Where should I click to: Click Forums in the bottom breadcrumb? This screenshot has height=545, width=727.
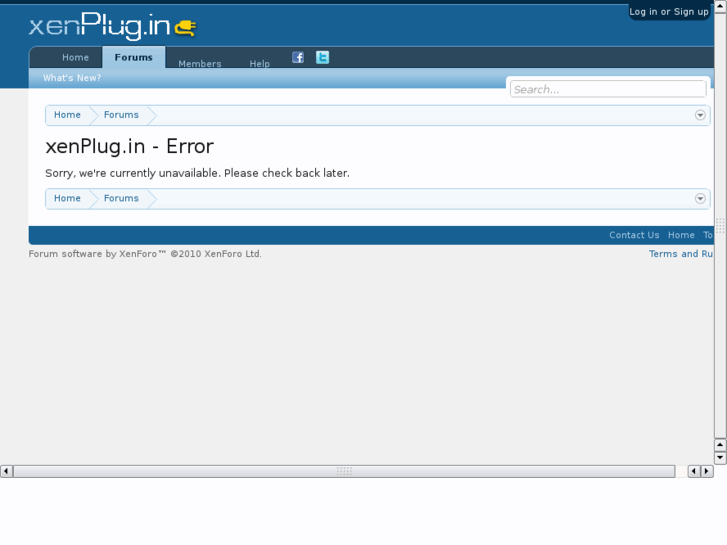tap(121, 199)
